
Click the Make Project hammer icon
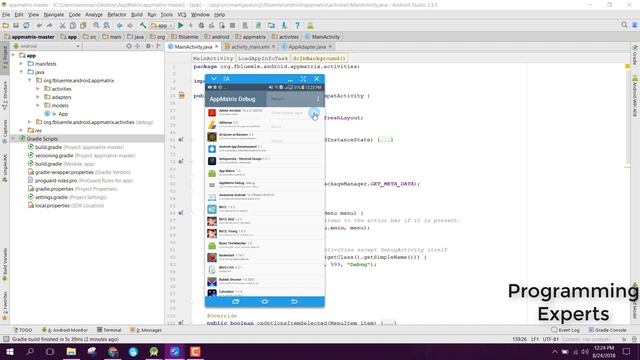point(143,25)
